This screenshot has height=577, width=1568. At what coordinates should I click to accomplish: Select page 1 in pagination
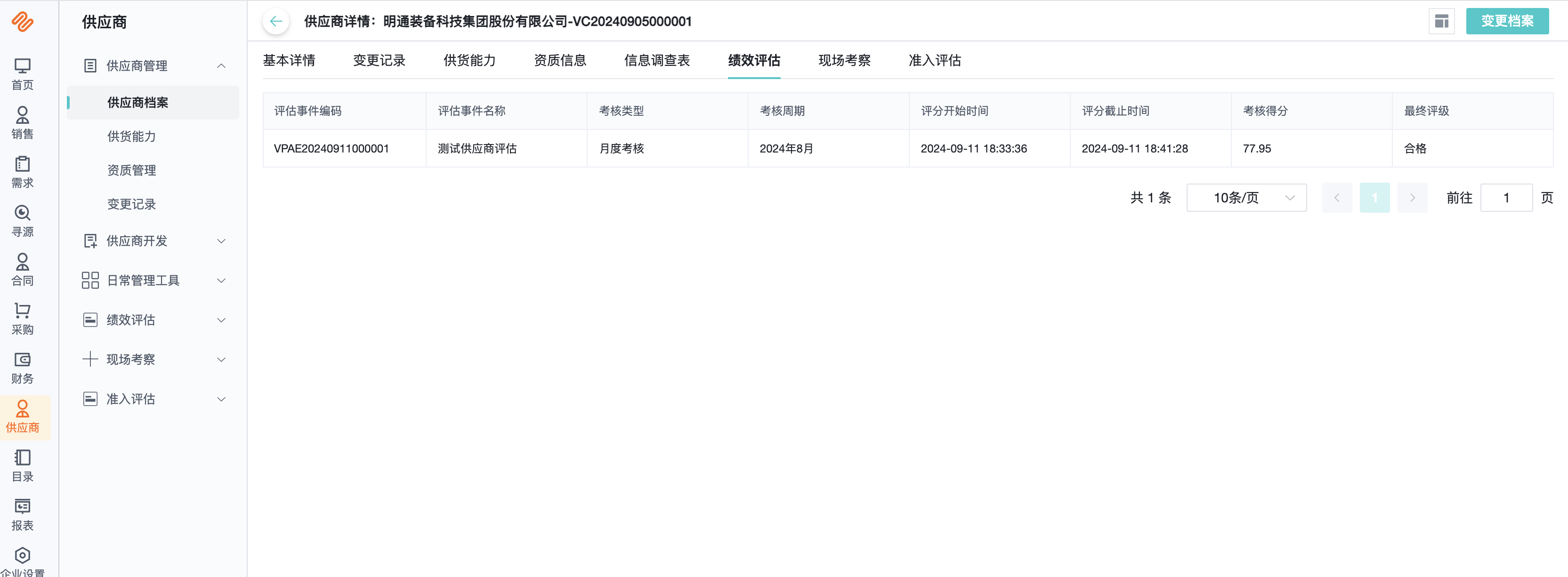coord(1374,198)
